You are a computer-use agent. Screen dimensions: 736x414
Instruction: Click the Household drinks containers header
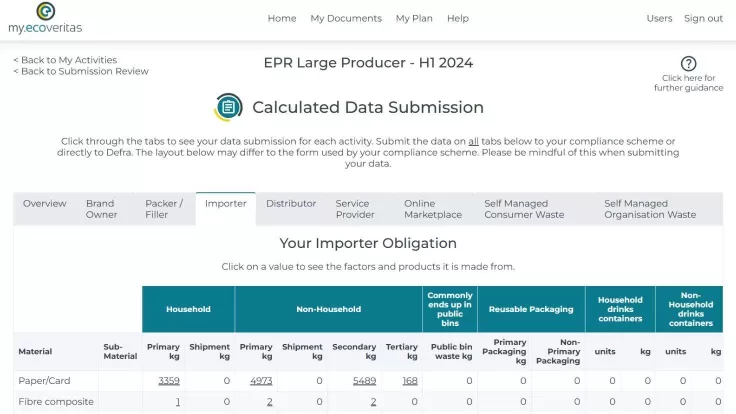click(x=620, y=309)
